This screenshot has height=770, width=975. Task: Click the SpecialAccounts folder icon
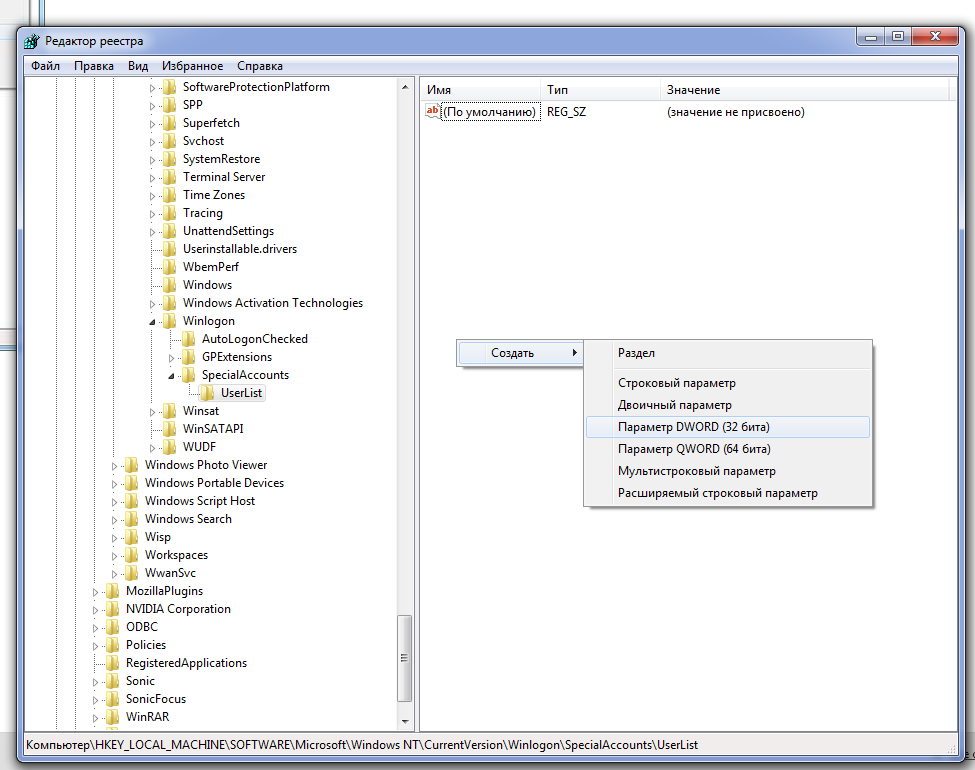(188, 375)
